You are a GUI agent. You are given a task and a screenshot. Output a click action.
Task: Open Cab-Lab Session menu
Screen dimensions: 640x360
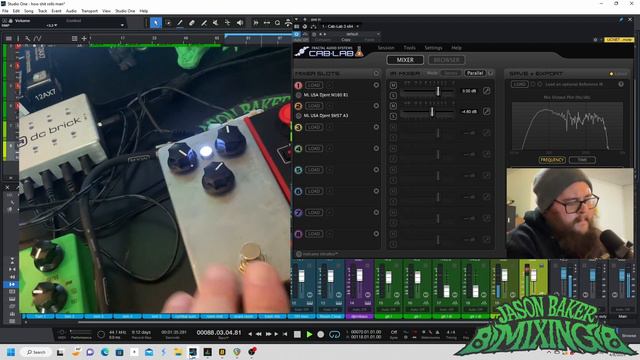386,48
